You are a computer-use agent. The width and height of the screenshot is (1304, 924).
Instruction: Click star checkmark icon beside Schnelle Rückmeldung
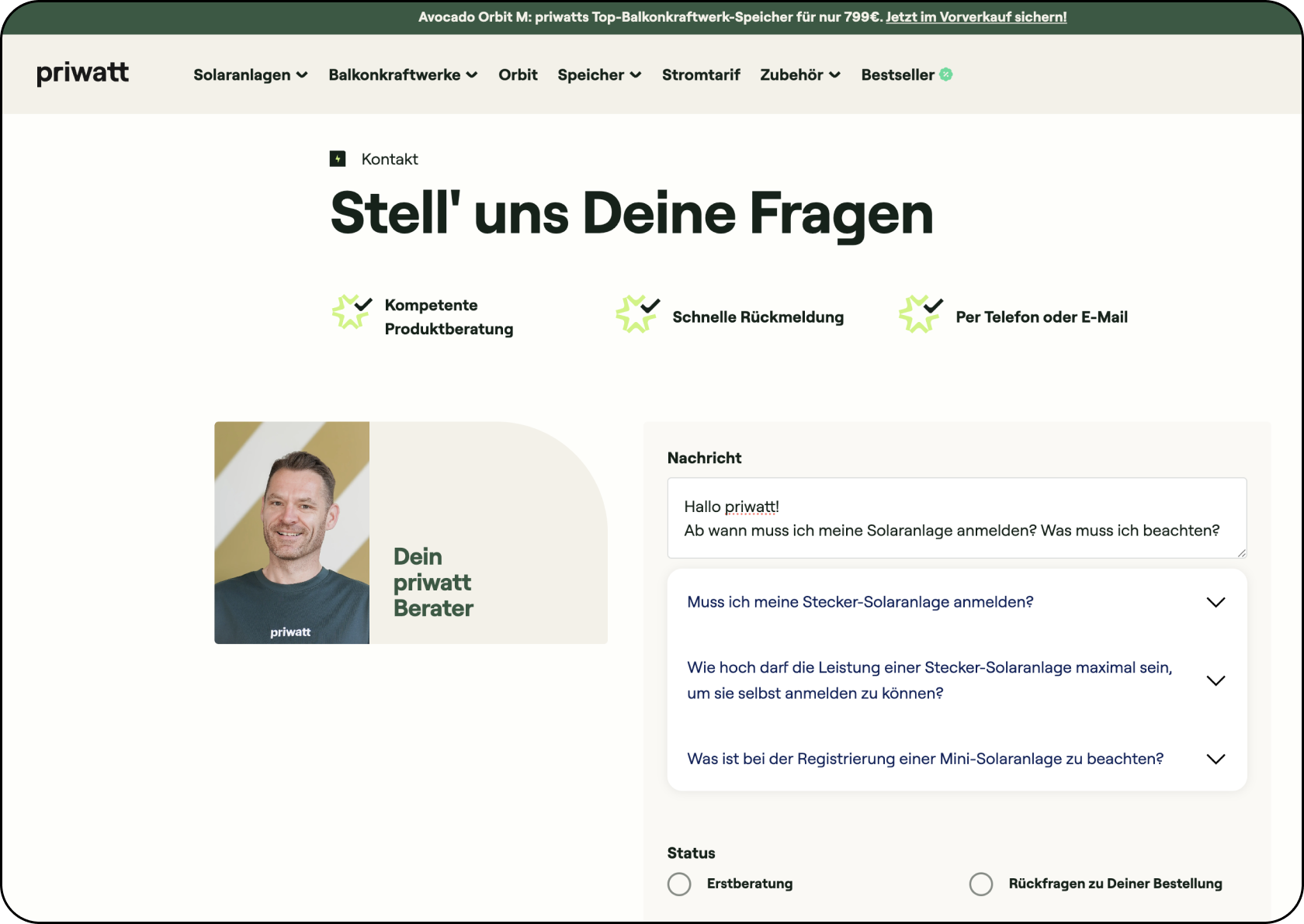[637, 313]
